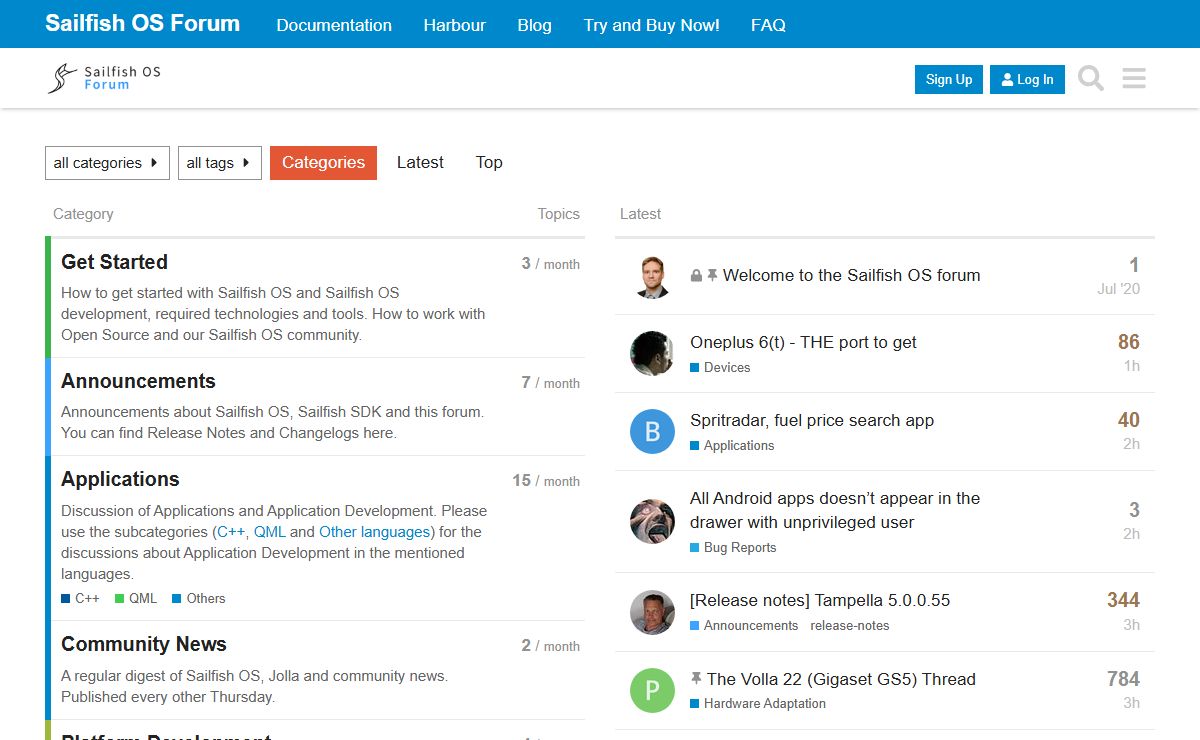Click the Hardware Adaptation category badge
This screenshot has width=1200, height=740.
coord(758,704)
